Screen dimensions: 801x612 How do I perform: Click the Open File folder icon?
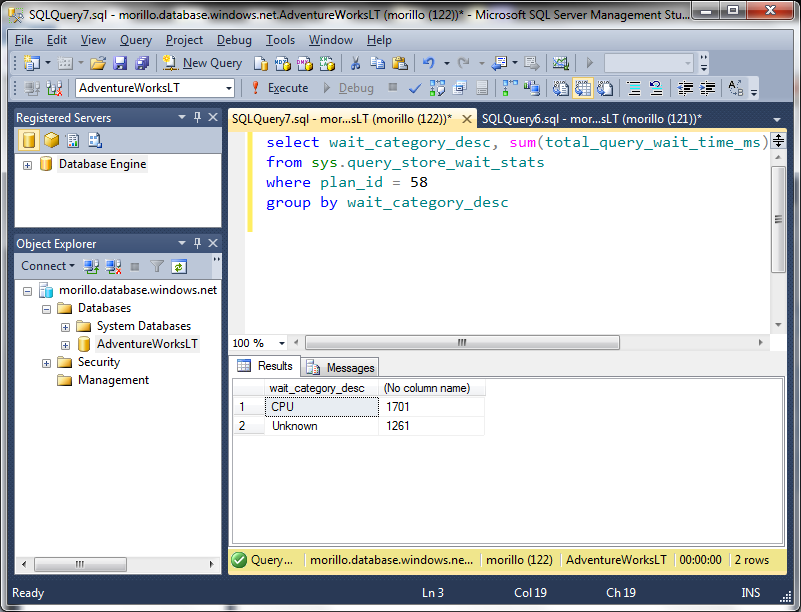pyautogui.click(x=98, y=63)
